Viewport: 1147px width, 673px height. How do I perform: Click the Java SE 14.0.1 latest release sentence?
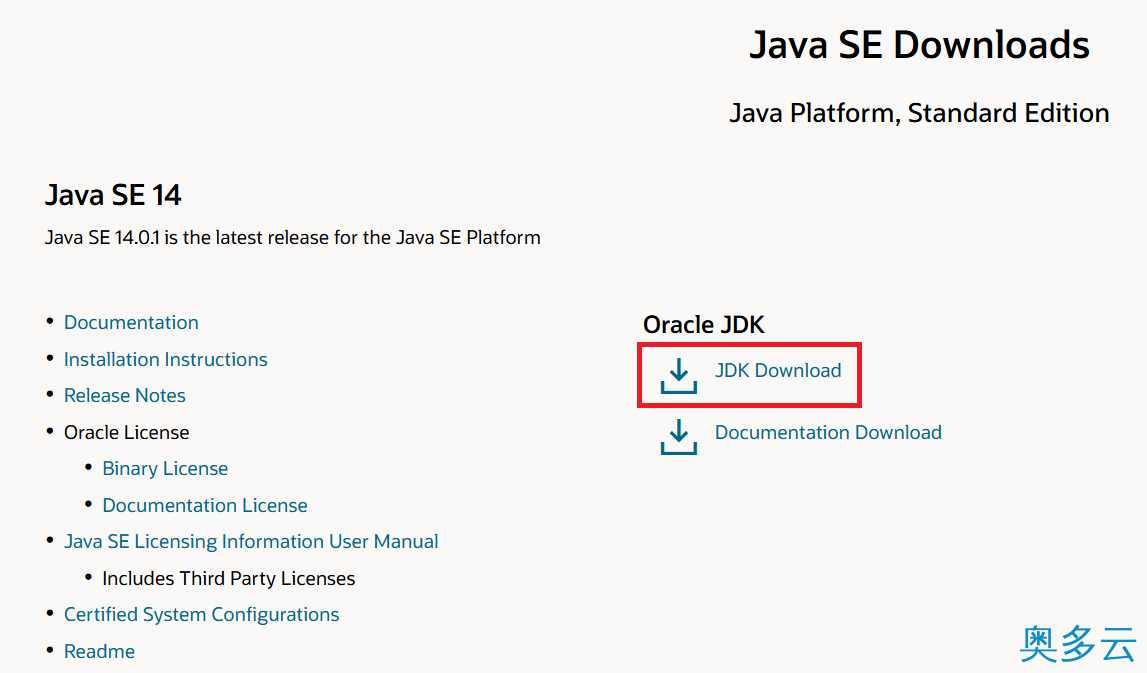click(x=293, y=238)
